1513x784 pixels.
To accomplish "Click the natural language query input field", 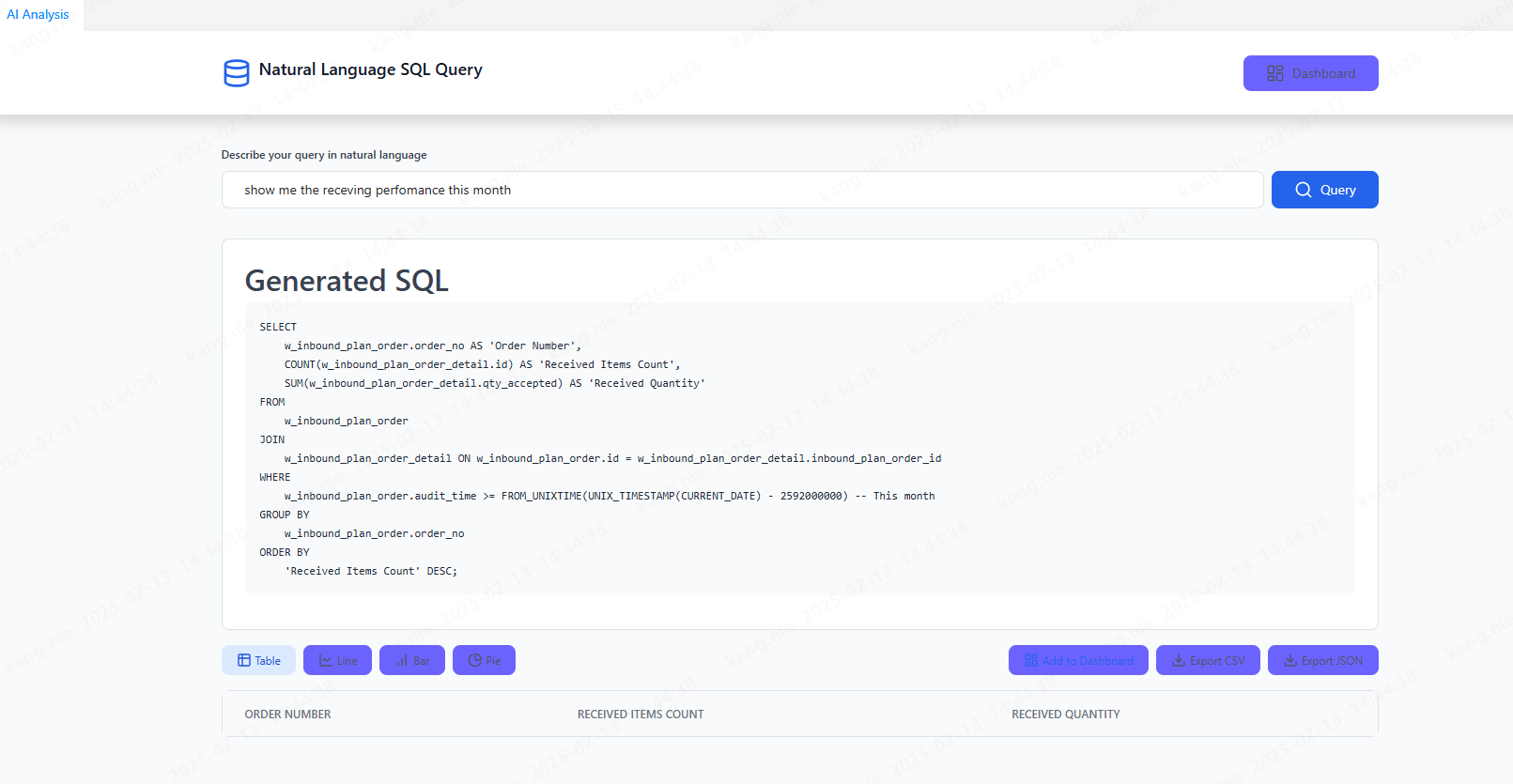I will [x=742, y=190].
